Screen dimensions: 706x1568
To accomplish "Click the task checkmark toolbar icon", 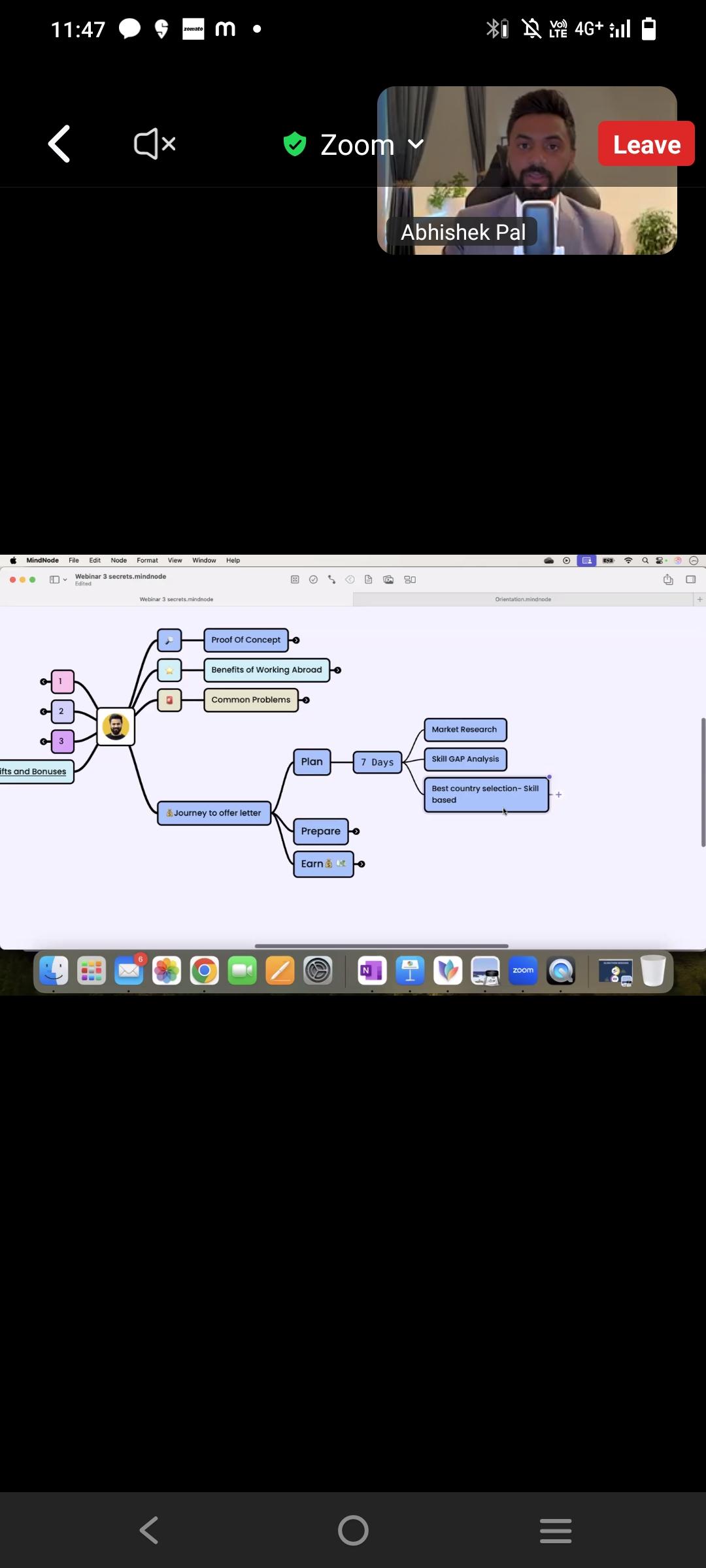I will (313, 580).
